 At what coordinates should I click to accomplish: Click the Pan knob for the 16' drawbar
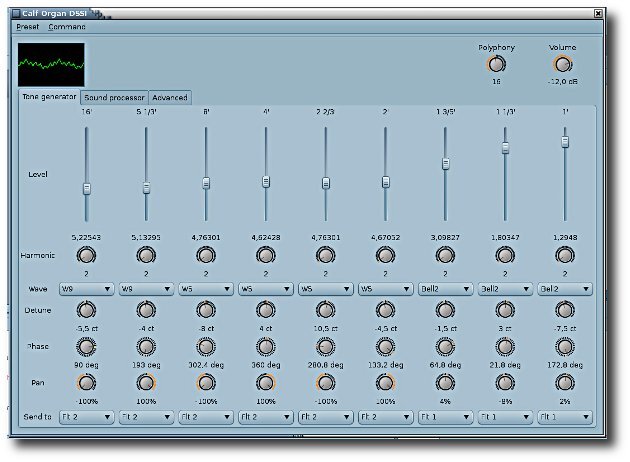coord(86,383)
